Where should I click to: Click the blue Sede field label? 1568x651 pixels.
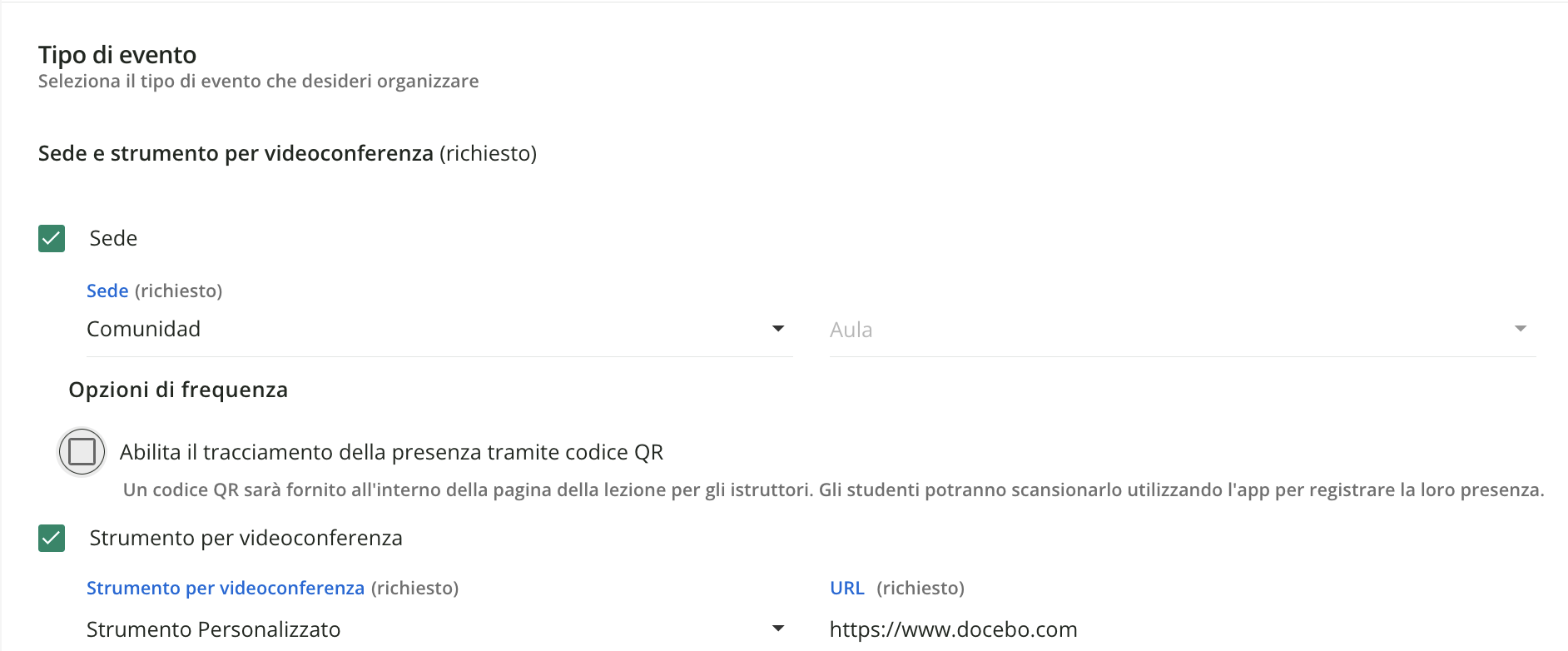[x=107, y=291]
